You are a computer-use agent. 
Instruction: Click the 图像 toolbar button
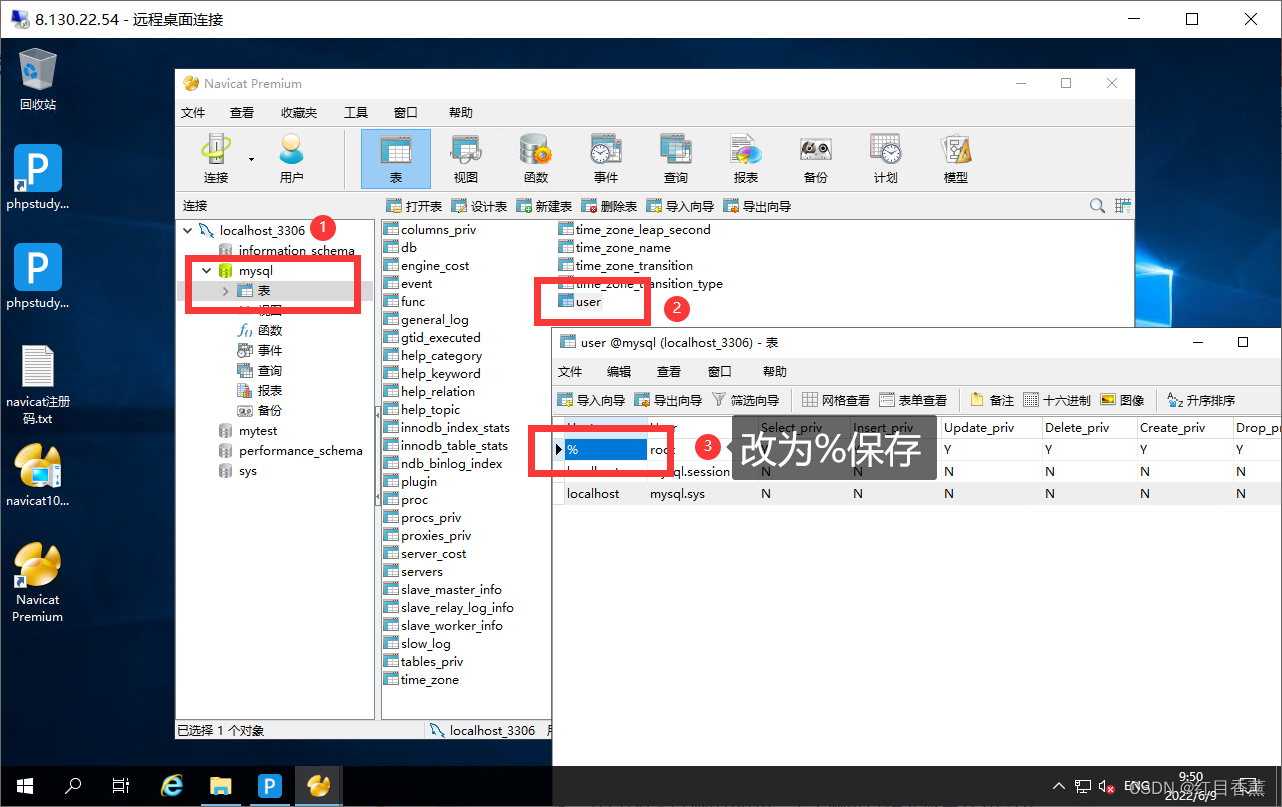pos(1122,400)
